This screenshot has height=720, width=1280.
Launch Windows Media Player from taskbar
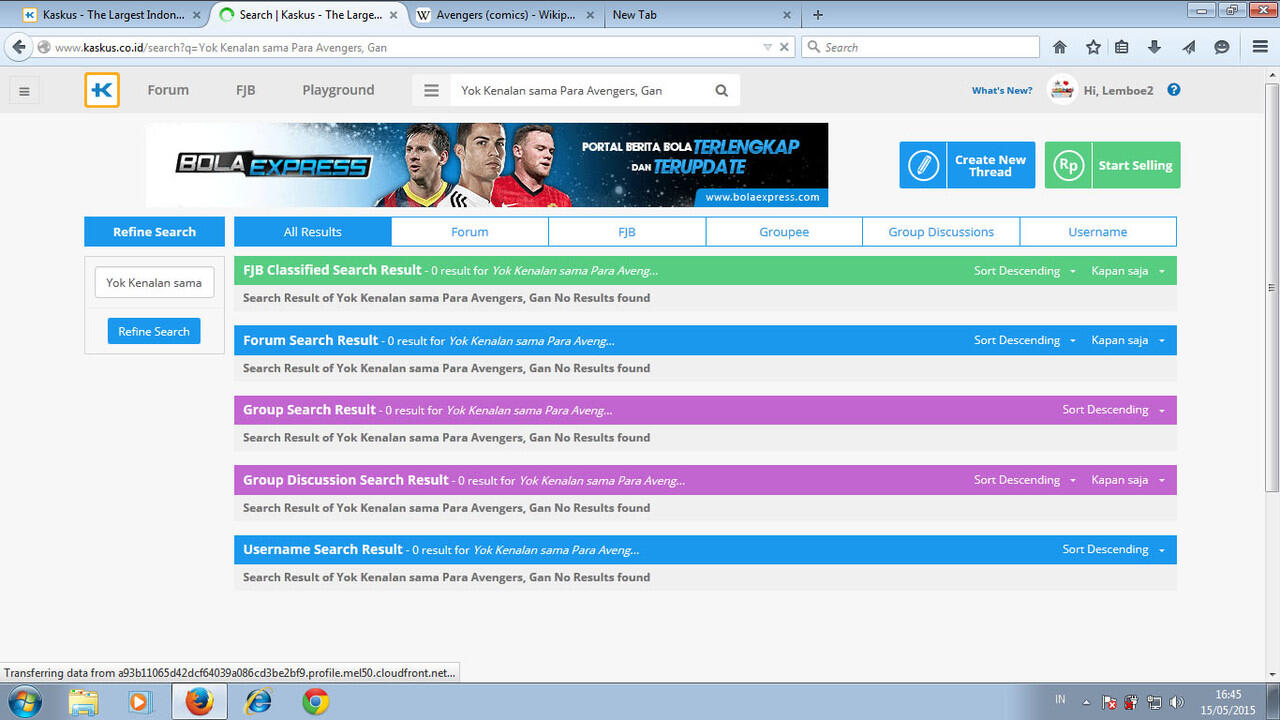pos(138,702)
